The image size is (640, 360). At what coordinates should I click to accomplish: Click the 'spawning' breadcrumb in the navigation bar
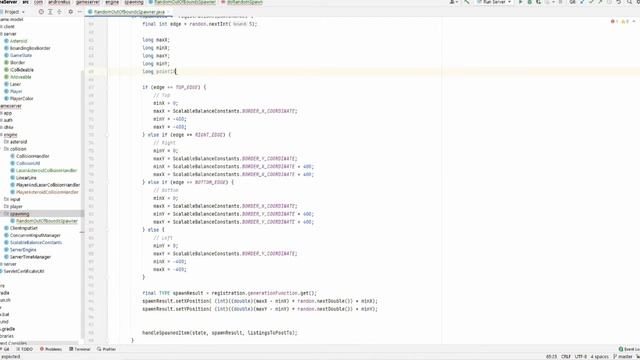click(133, 2)
